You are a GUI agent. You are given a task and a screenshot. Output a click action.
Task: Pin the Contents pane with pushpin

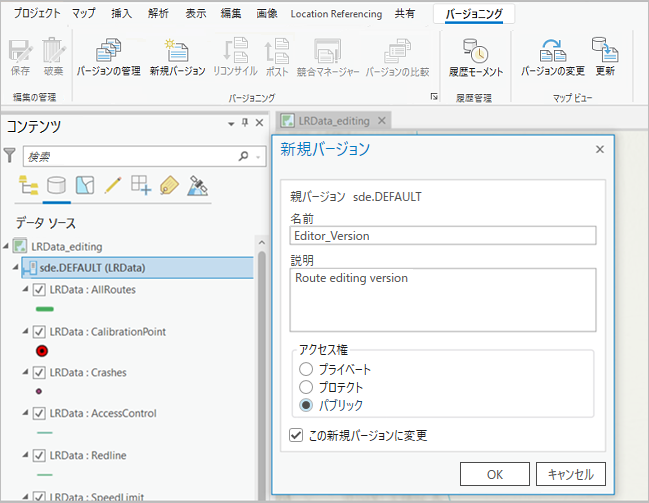pyautogui.click(x=245, y=123)
